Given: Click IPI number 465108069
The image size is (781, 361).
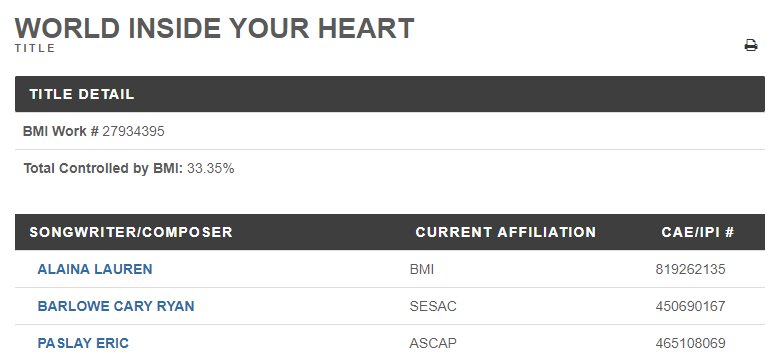Looking at the screenshot, I should tap(690, 343).
